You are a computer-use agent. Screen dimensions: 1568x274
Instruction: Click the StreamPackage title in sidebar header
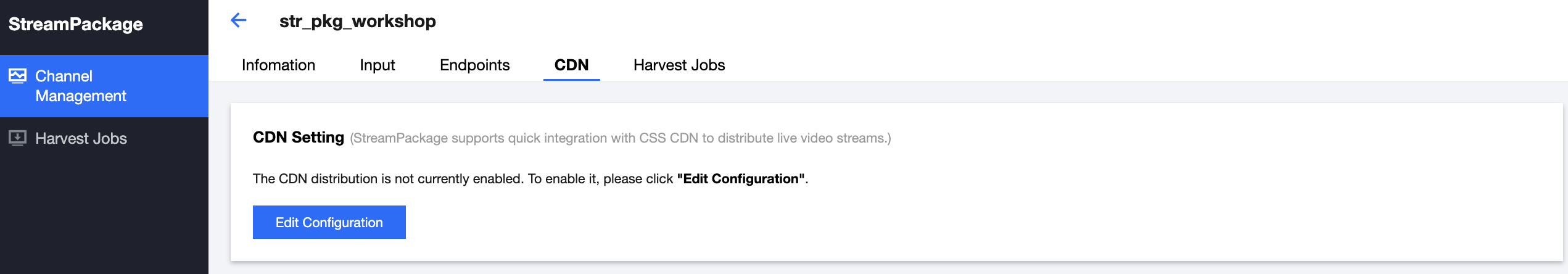[x=76, y=24]
